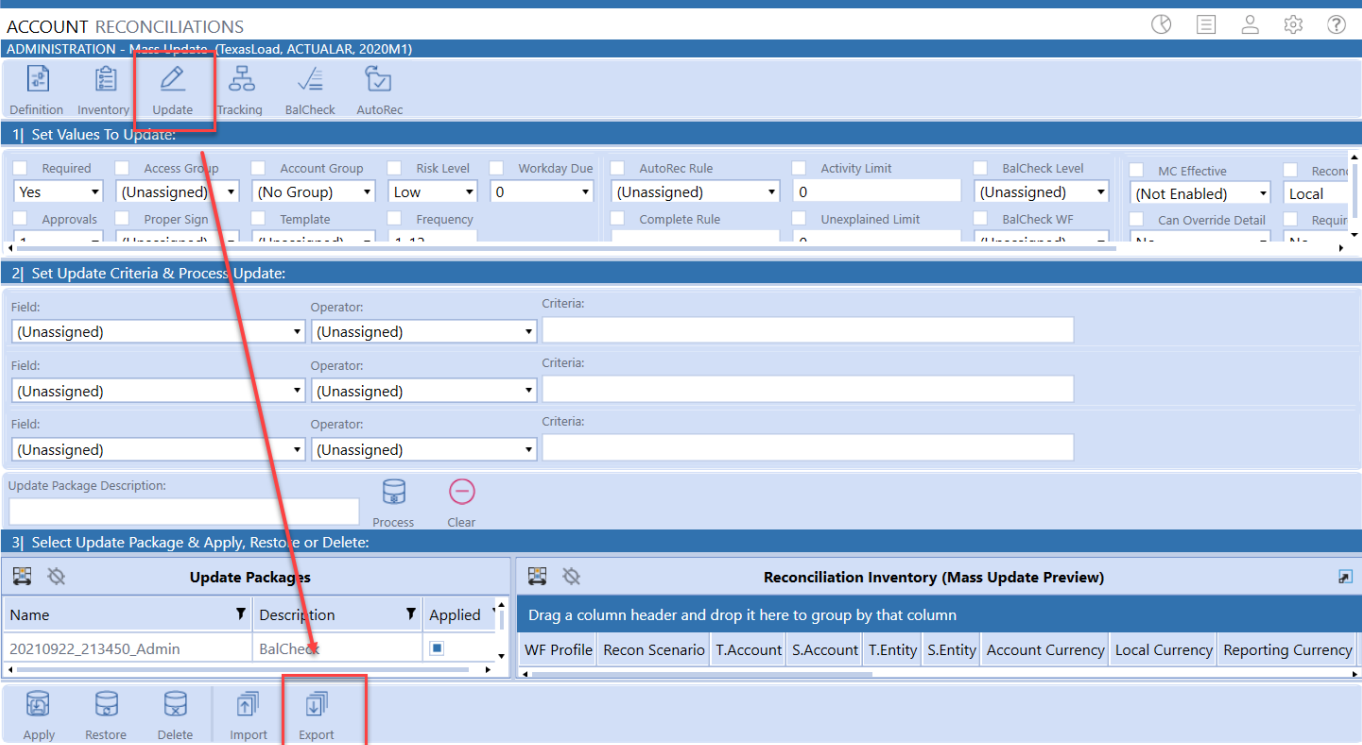Toggle the Applied checkbox for the 20210922 package
This screenshot has height=745, width=1362.
click(x=436, y=648)
